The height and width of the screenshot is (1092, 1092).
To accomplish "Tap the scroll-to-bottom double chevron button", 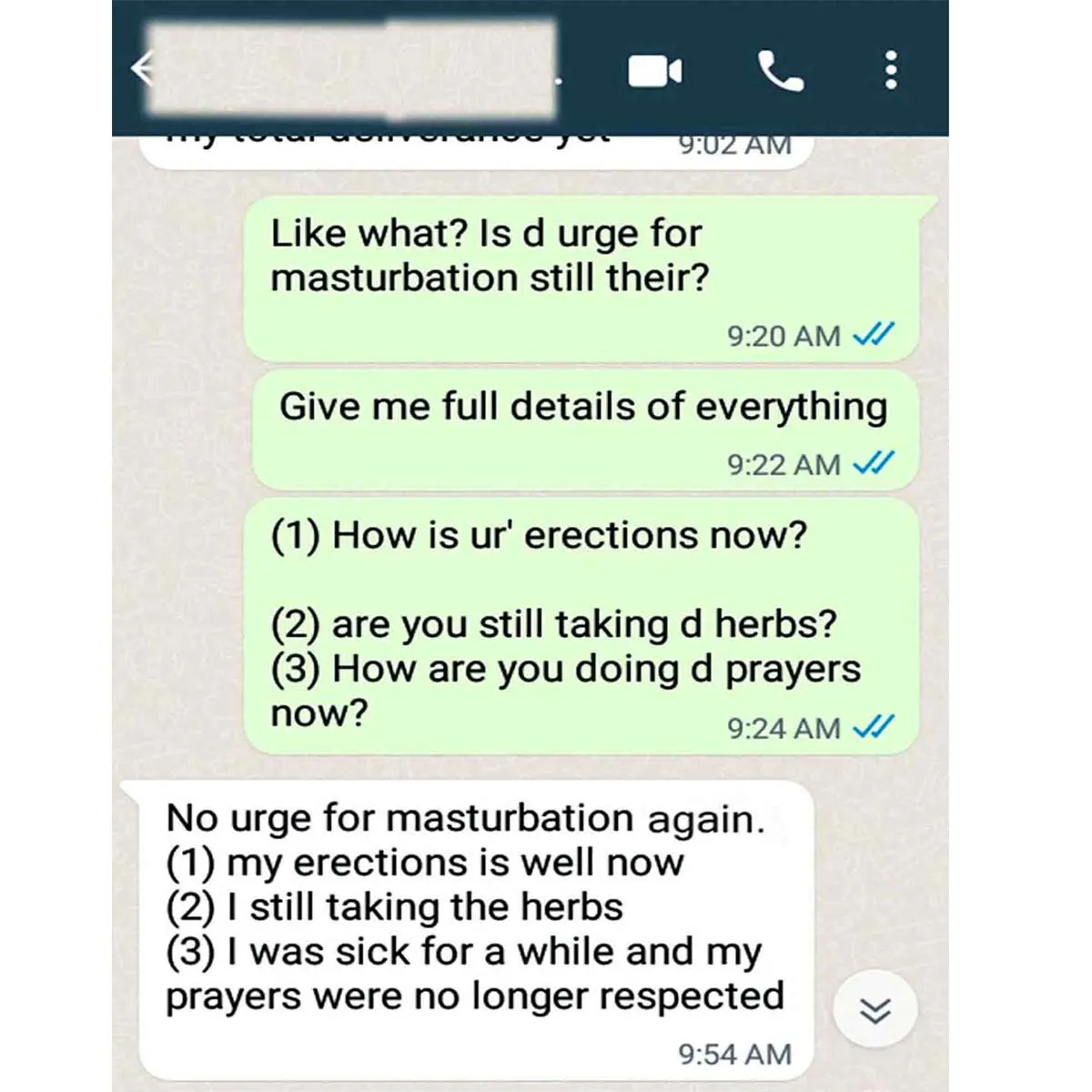I will pos(876,1010).
